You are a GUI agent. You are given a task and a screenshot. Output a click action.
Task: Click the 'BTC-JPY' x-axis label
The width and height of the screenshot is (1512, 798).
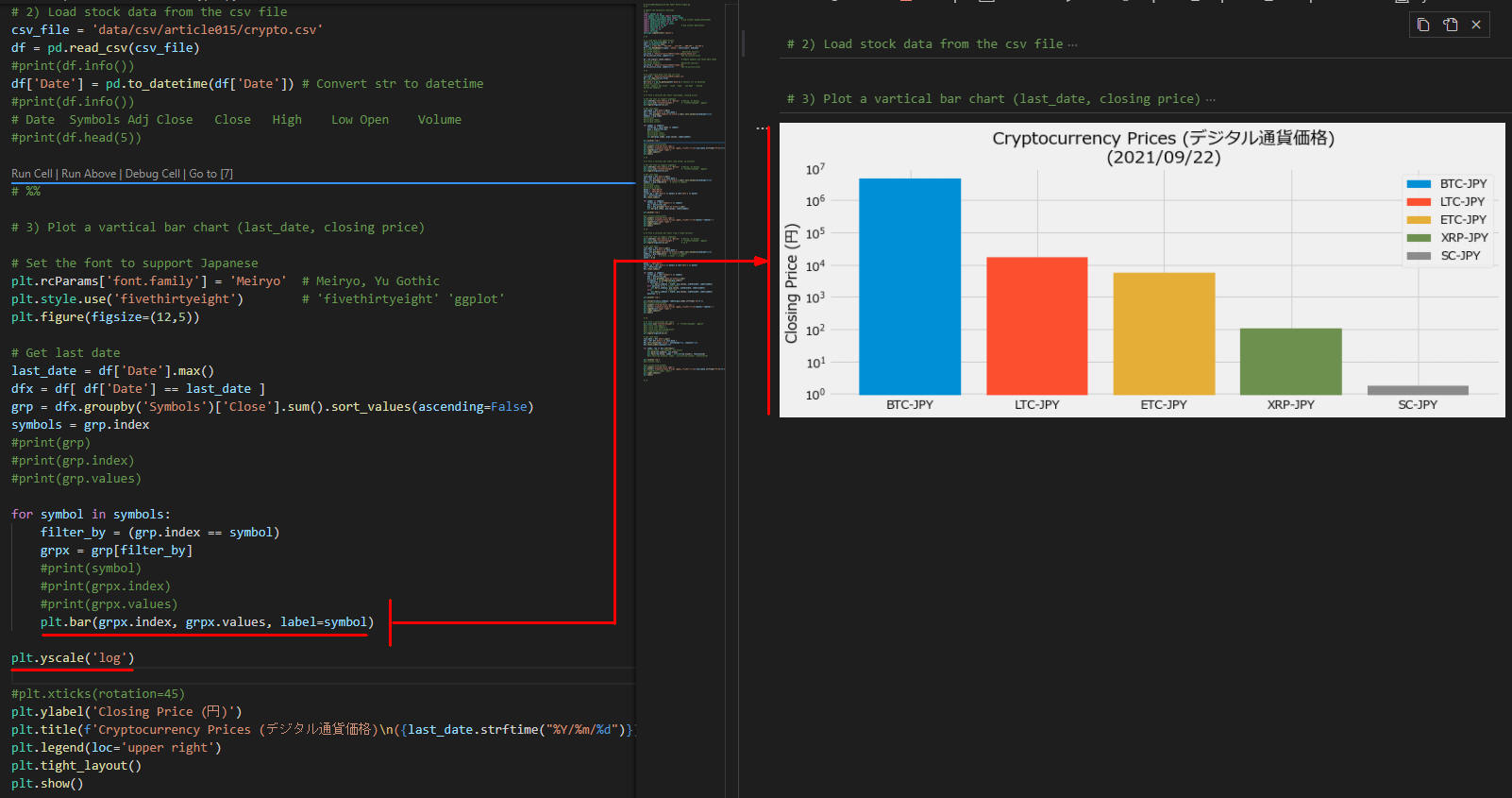910,405
